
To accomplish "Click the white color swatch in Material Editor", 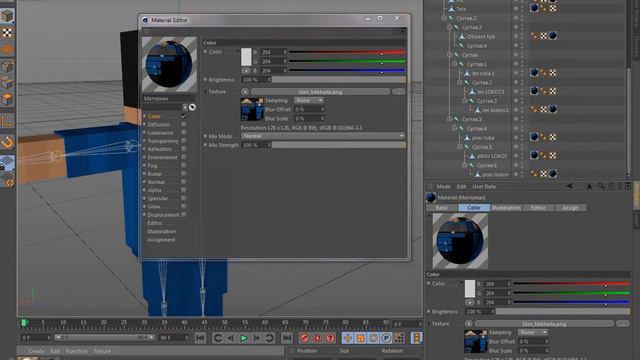I will click(246, 57).
